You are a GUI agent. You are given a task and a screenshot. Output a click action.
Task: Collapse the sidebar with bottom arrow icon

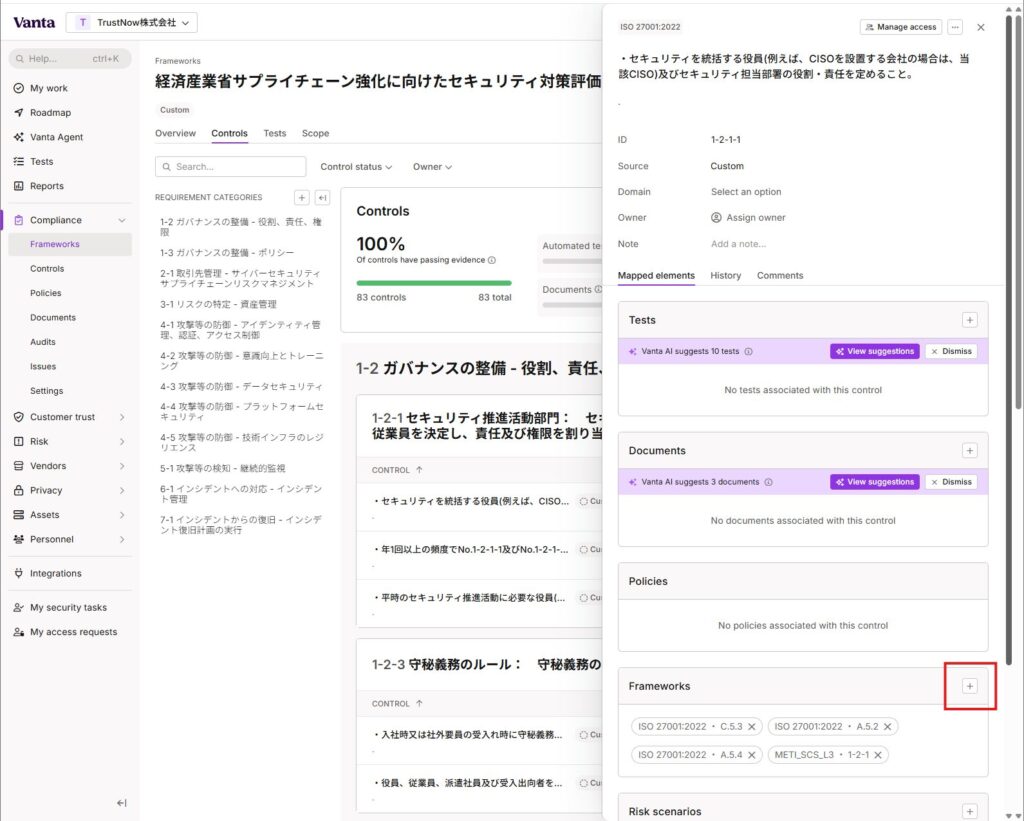pyautogui.click(x=121, y=803)
